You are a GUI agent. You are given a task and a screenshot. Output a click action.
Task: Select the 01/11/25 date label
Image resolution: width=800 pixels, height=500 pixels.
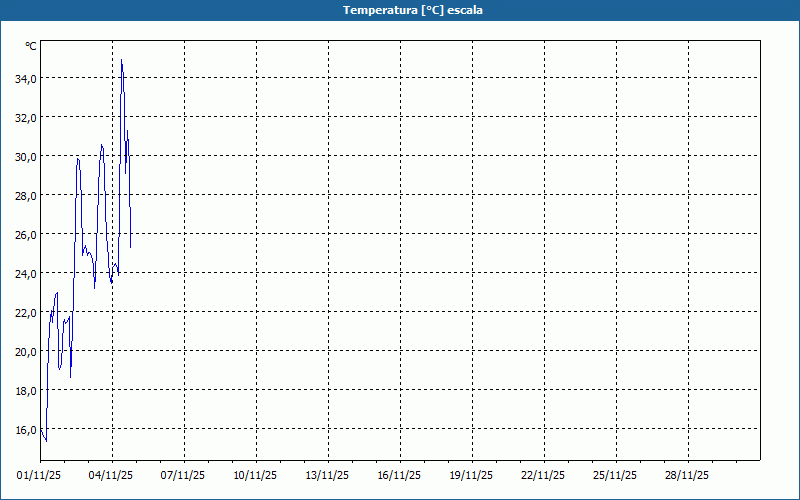[40, 475]
